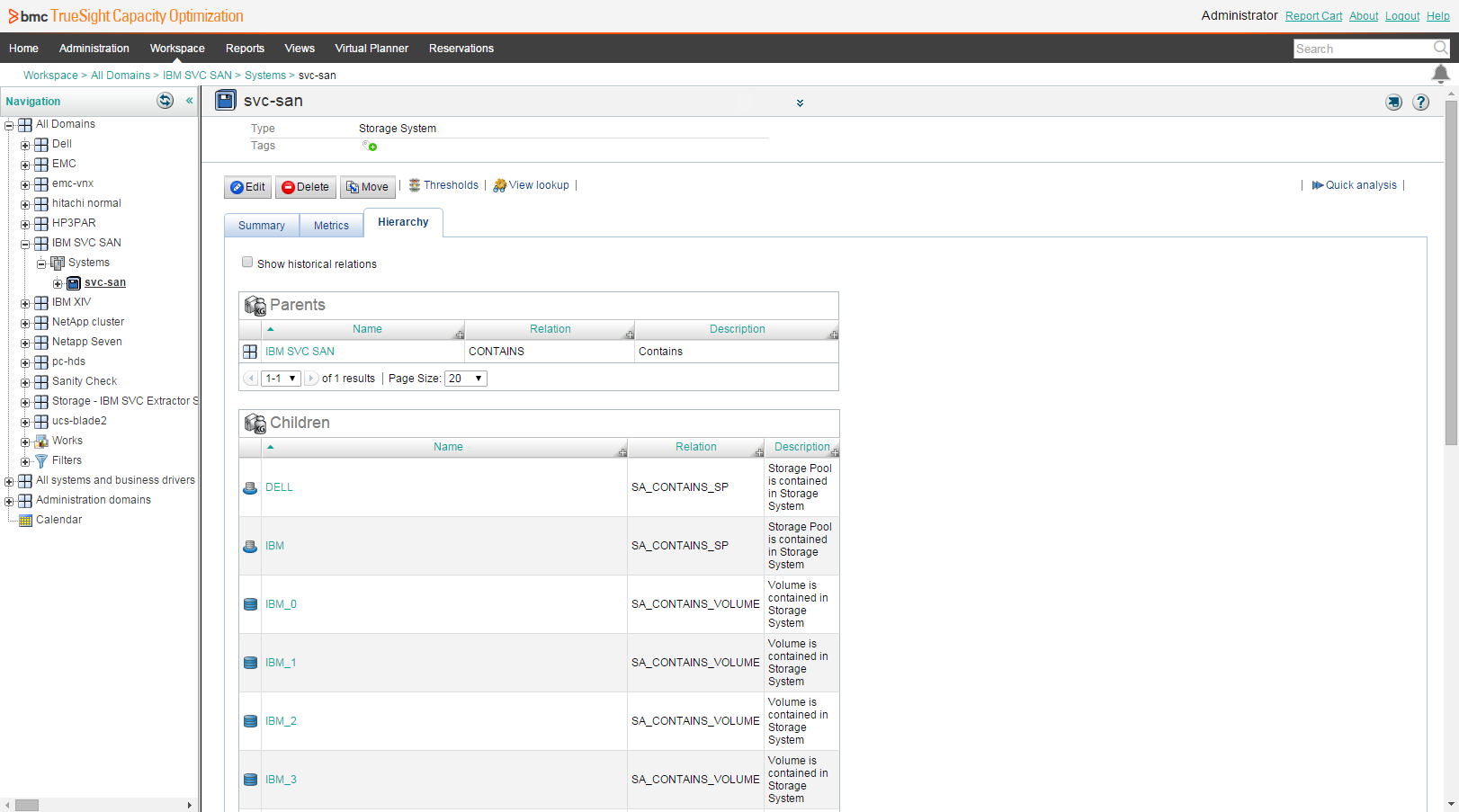Click the IBM_2 volume icon
1459x812 pixels.
[x=250, y=721]
